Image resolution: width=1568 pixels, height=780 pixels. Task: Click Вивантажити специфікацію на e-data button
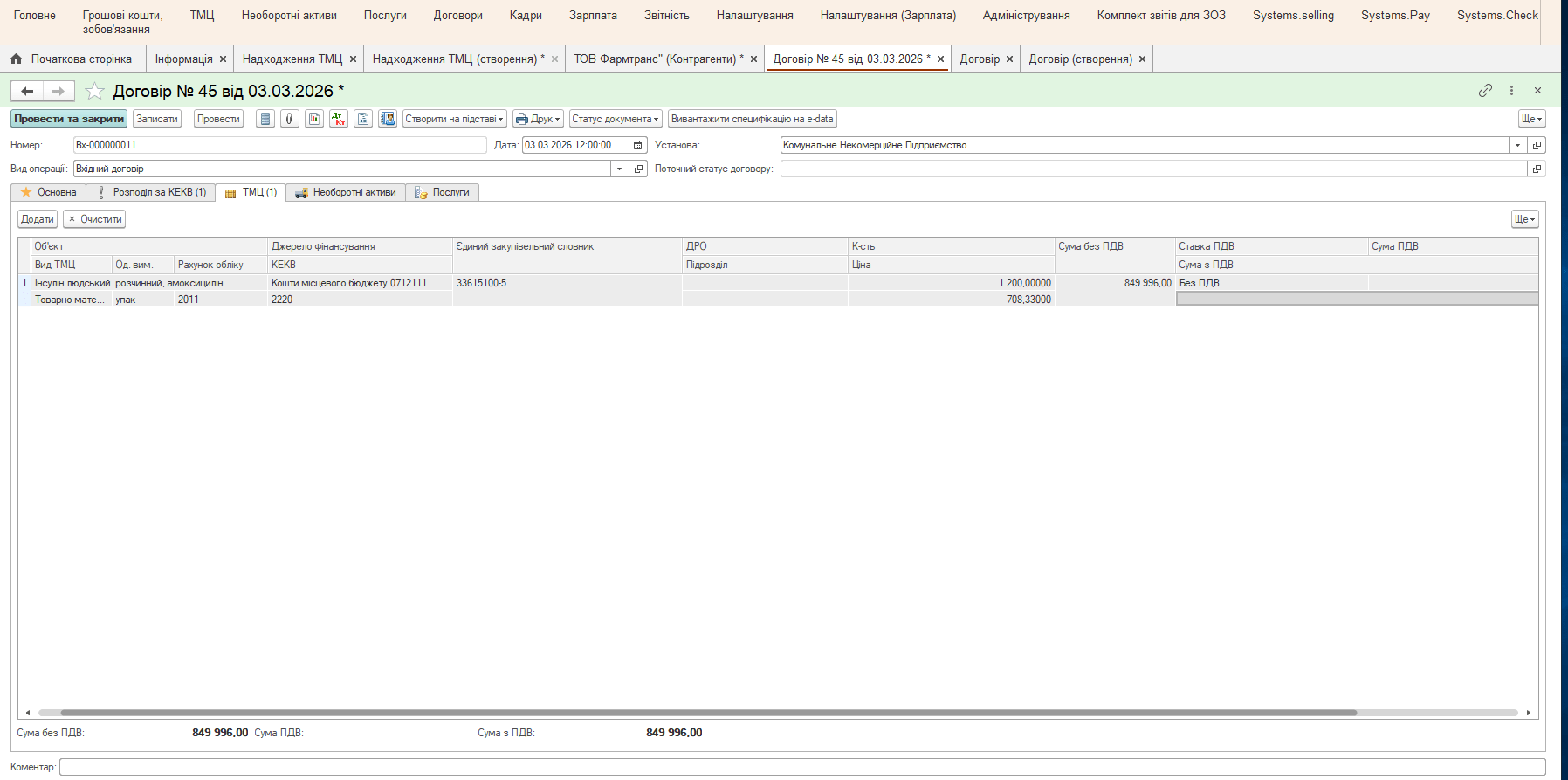pyautogui.click(x=753, y=119)
